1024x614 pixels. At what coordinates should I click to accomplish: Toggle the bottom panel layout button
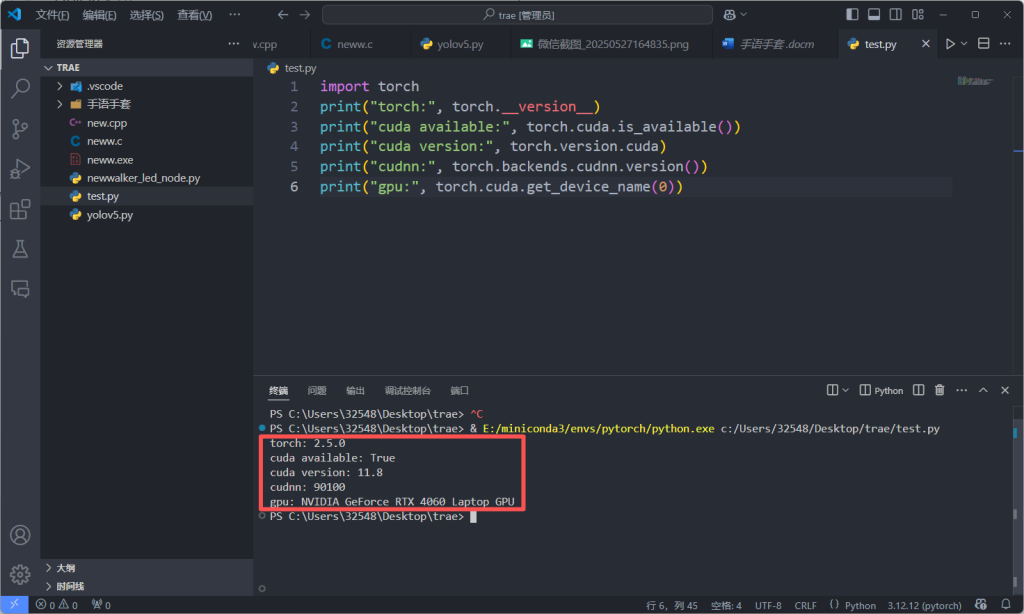point(873,15)
